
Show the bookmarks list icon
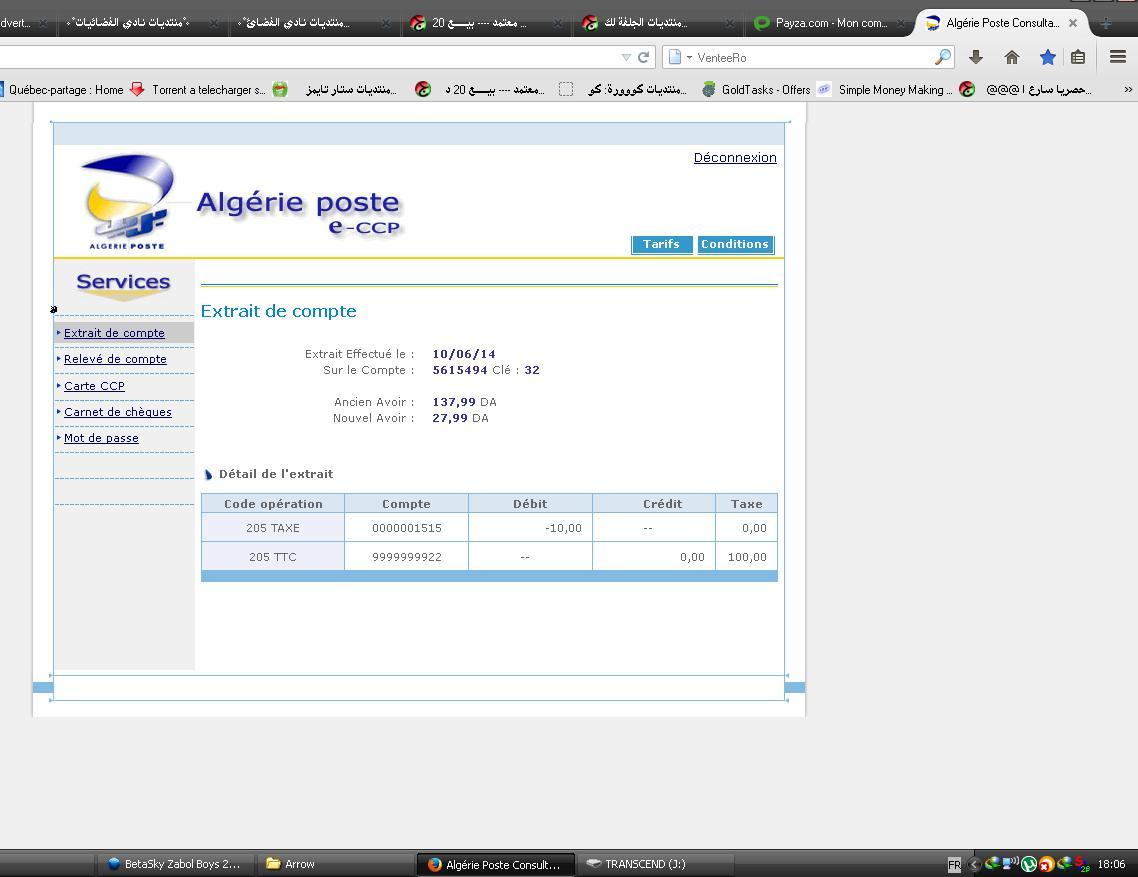click(x=1078, y=57)
